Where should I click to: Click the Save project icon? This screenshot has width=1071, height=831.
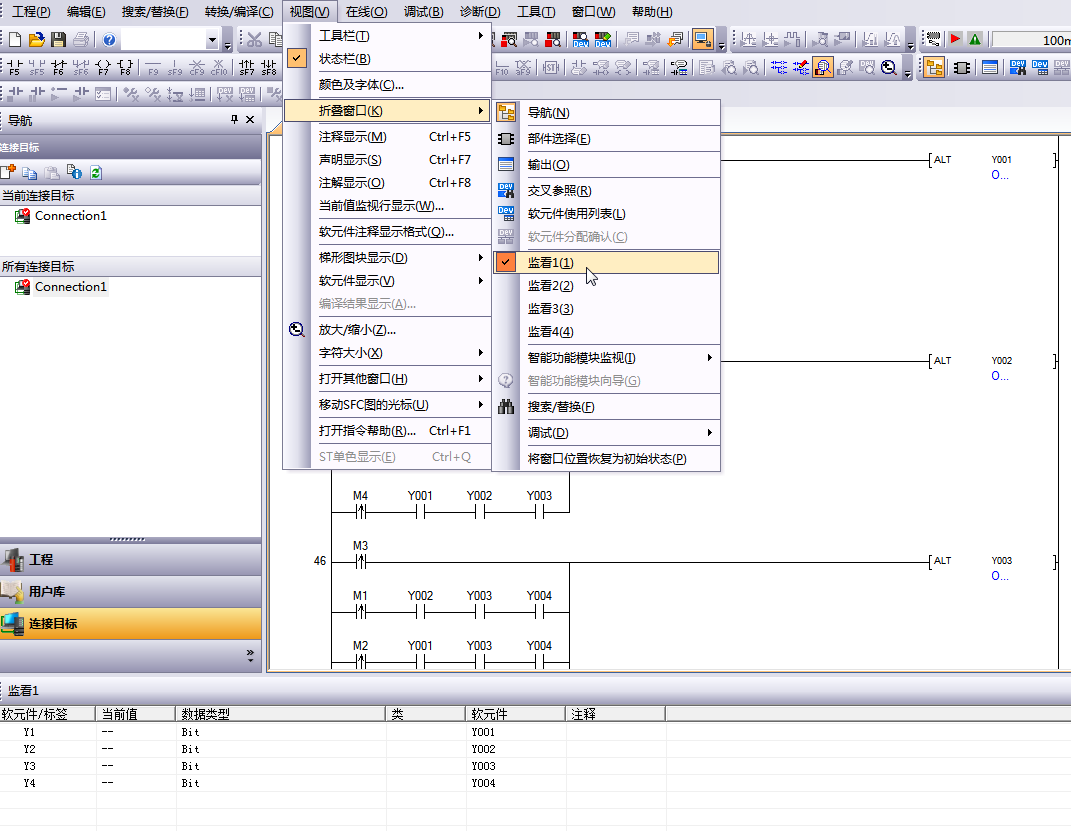58,40
